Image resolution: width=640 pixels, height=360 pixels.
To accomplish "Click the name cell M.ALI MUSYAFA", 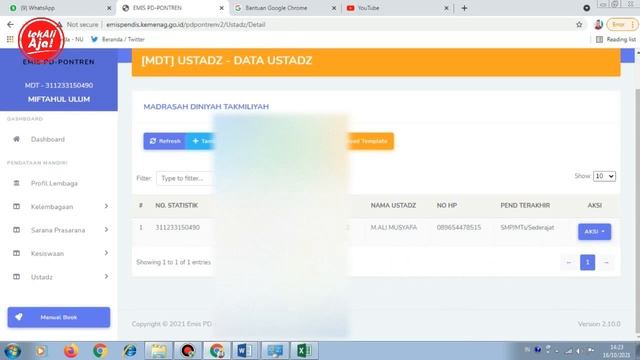I will (x=393, y=227).
